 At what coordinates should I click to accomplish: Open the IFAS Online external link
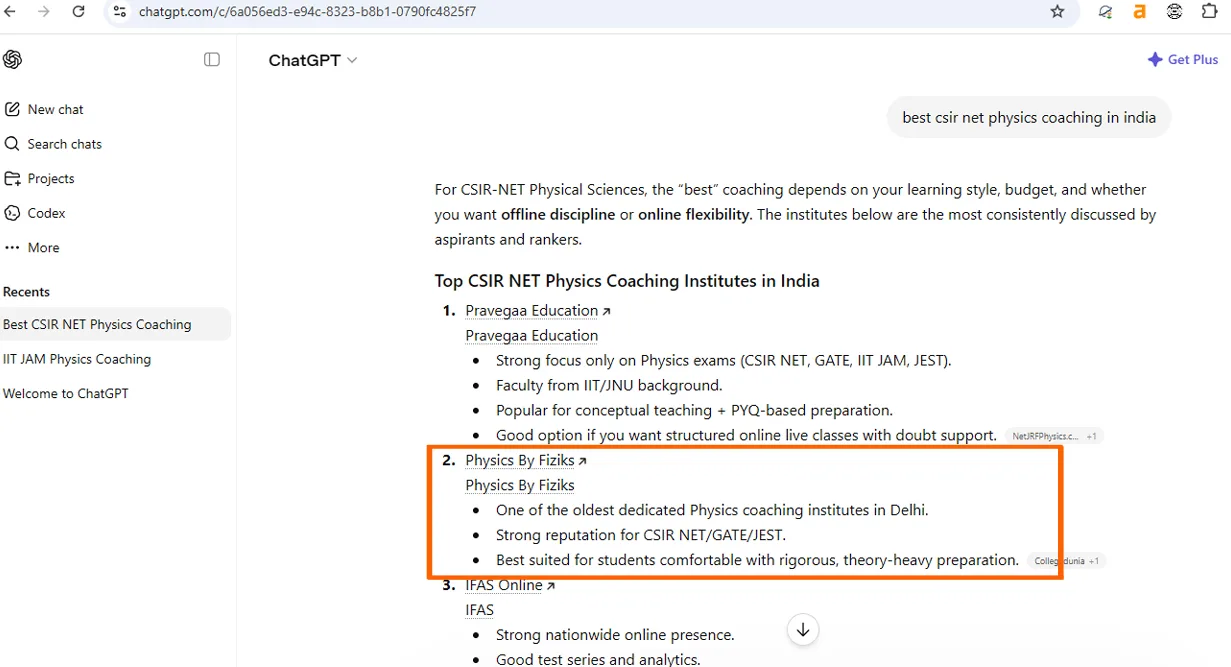point(510,586)
